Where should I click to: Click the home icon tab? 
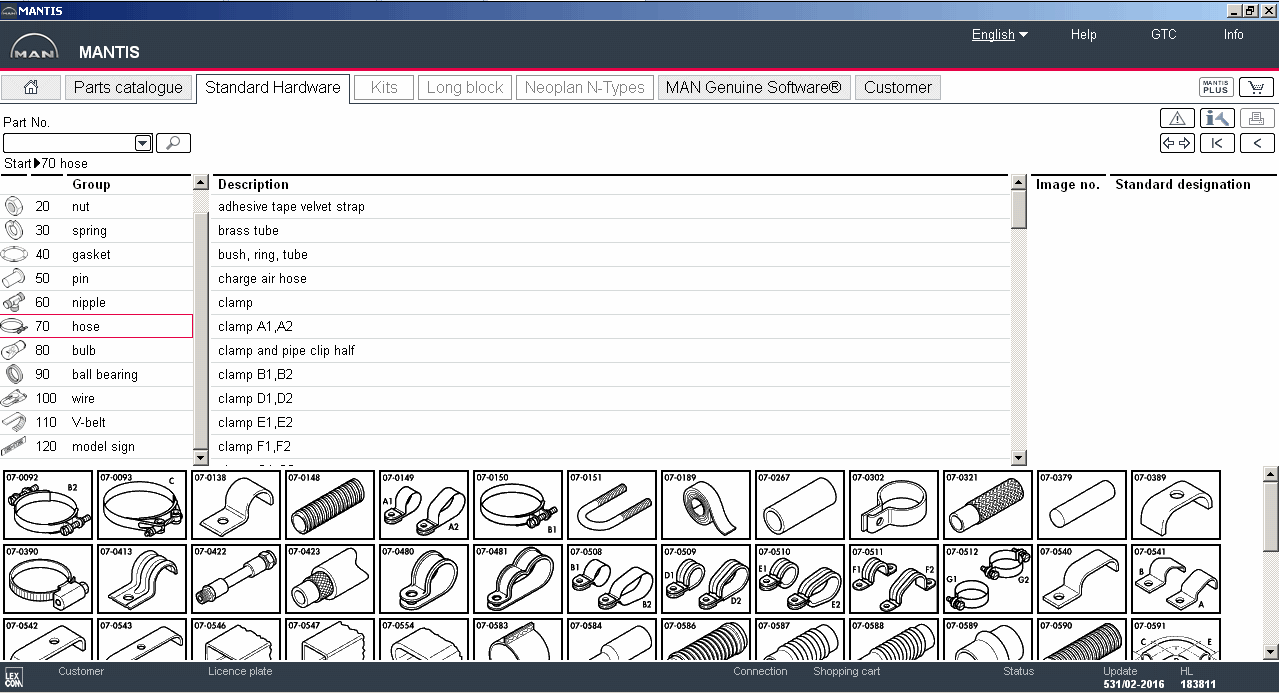(31, 87)
